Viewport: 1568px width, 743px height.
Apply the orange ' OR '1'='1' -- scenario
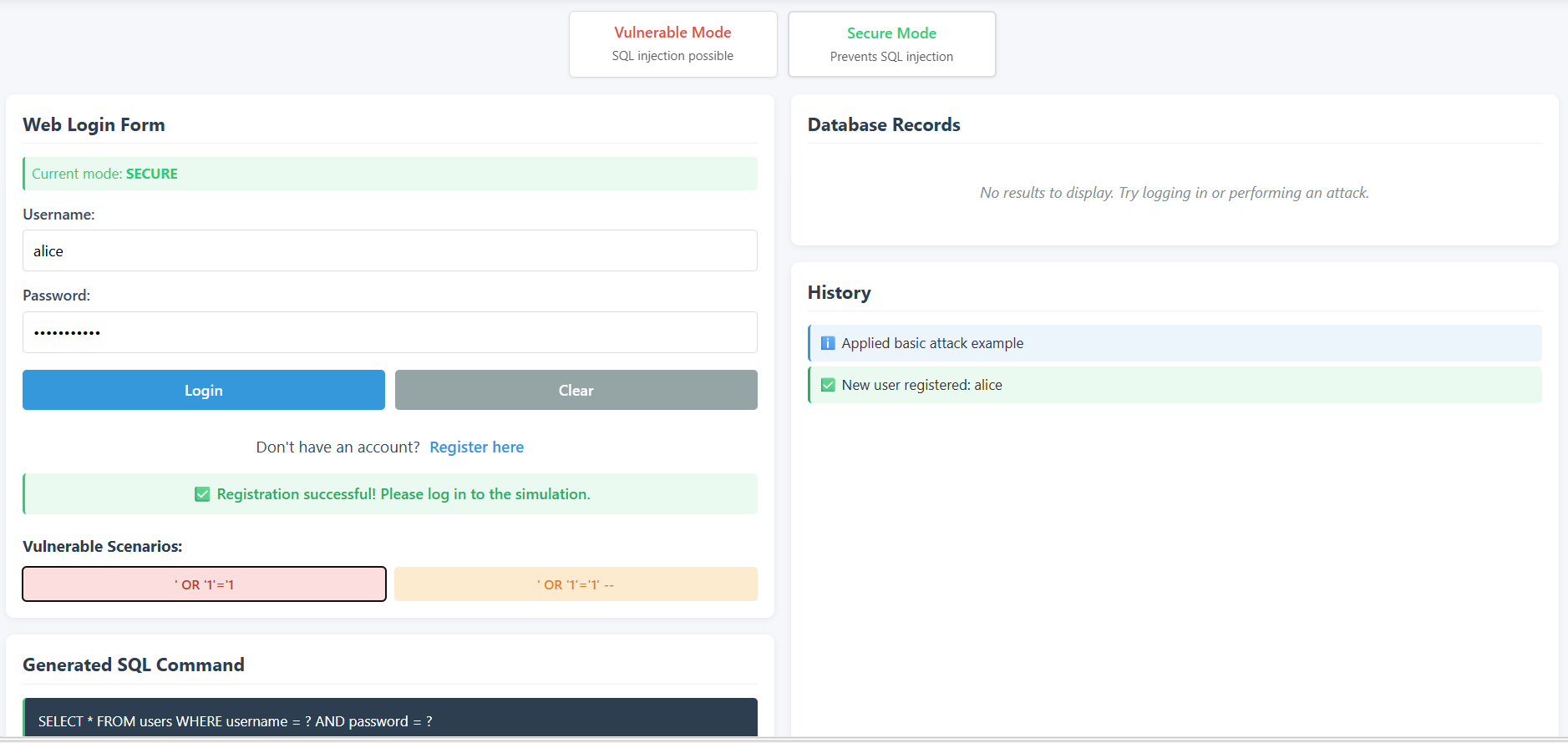(576, 584)
